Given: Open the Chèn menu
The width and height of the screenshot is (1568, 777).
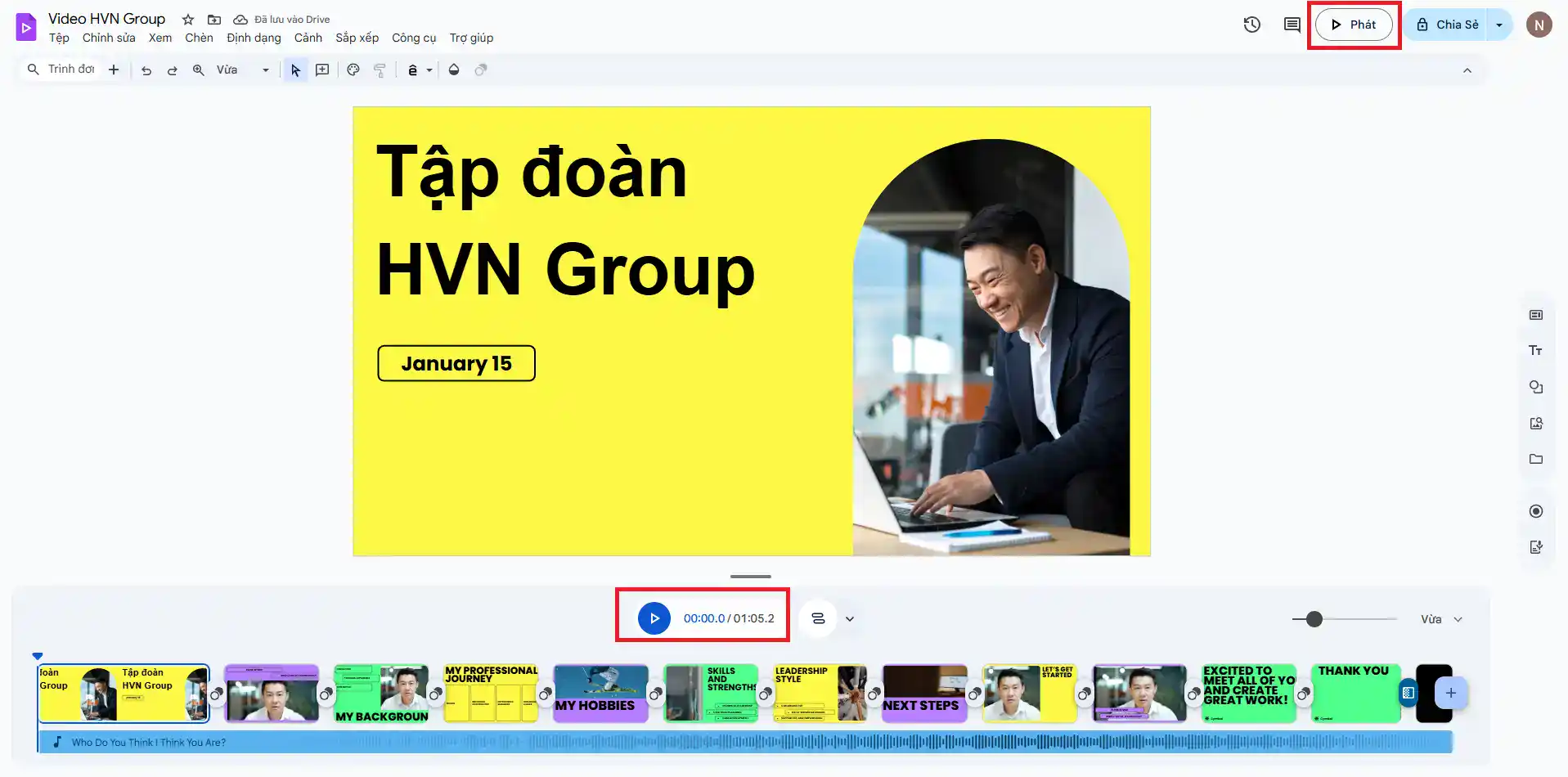Looking at the screenshot, I should [199, 38].
